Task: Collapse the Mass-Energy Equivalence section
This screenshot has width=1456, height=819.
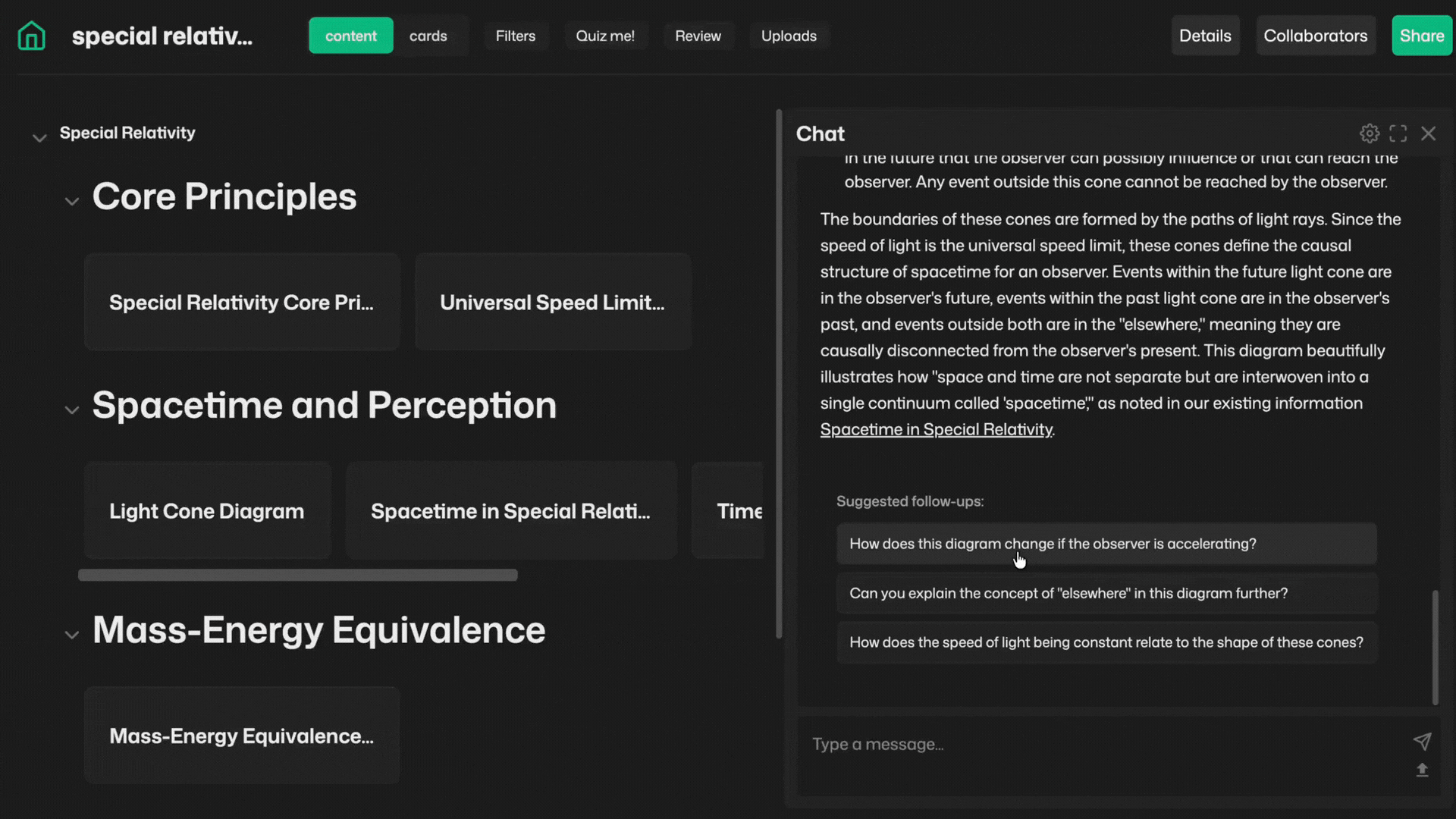Action: click(72, 635)
